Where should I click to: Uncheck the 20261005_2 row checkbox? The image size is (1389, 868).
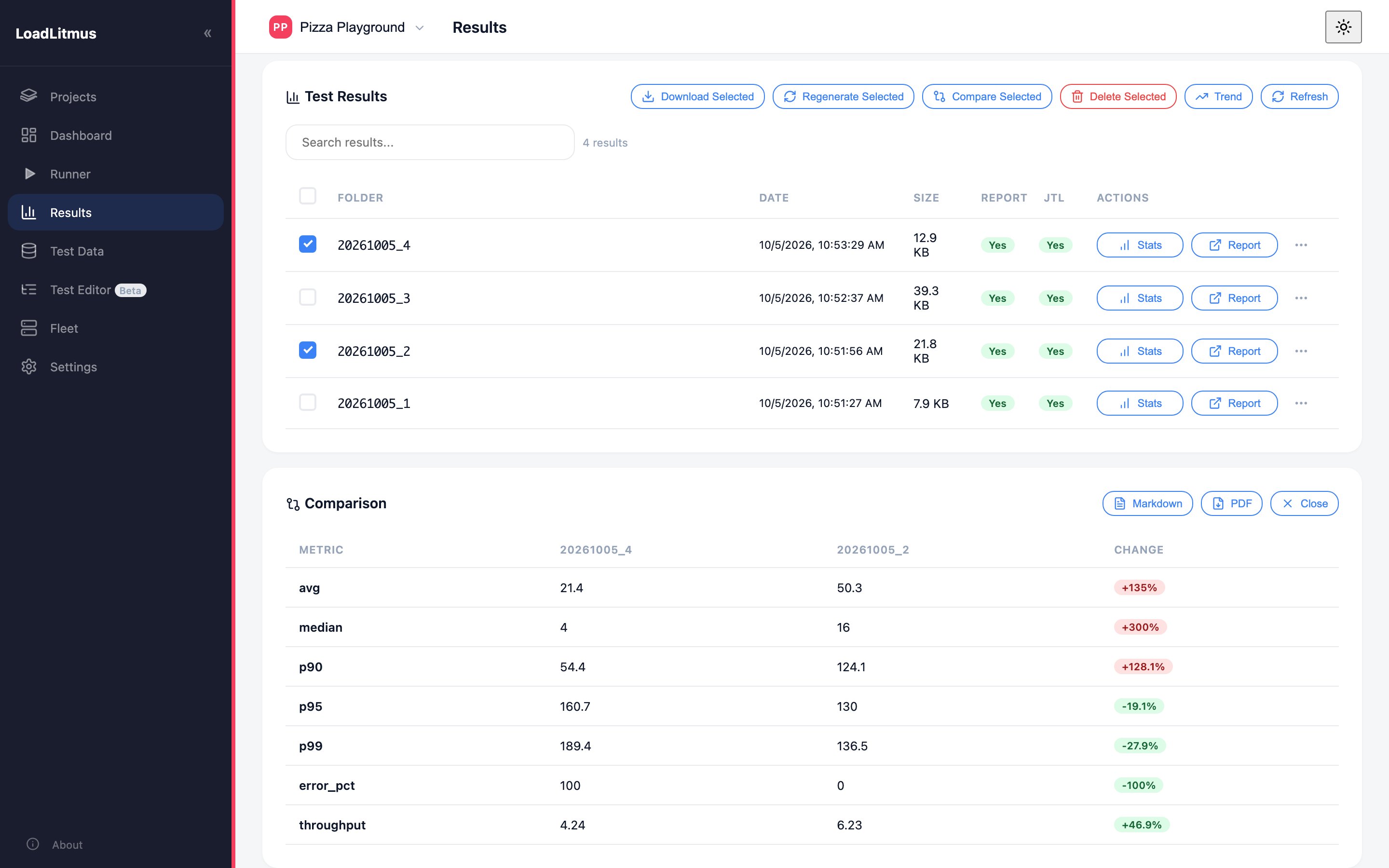(x=308, y=350)
